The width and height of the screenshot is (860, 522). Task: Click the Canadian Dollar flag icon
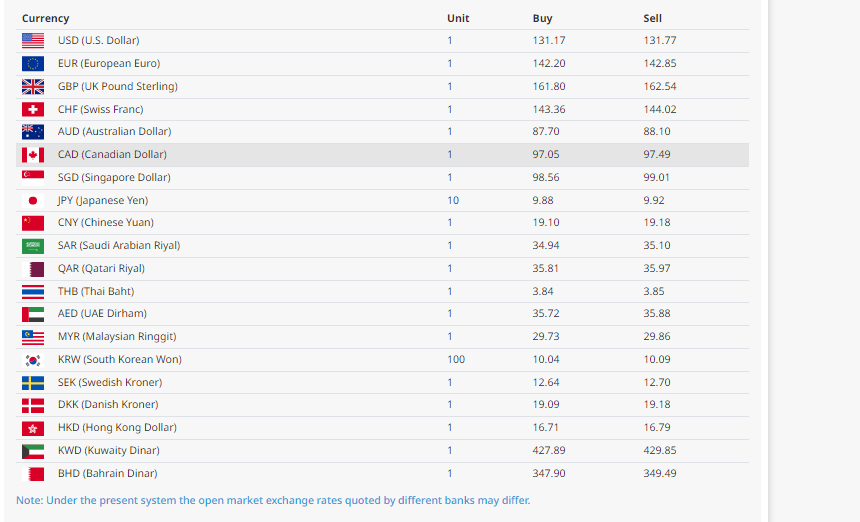[33, 154]
